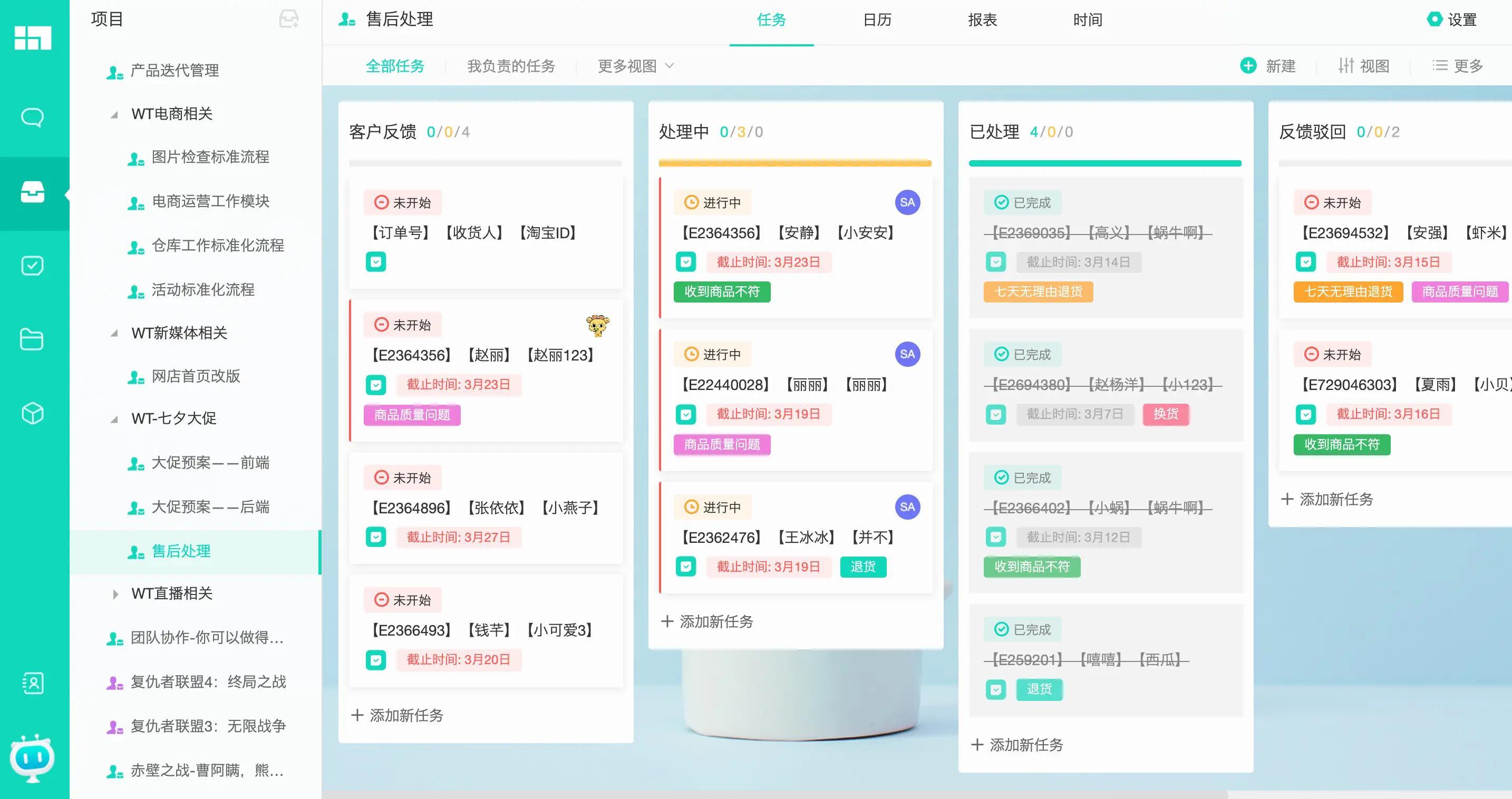This screenshot has width=1512, height=799.
Task: Click the inbox icon beside 项目 header
Action: tap(288, 20)
